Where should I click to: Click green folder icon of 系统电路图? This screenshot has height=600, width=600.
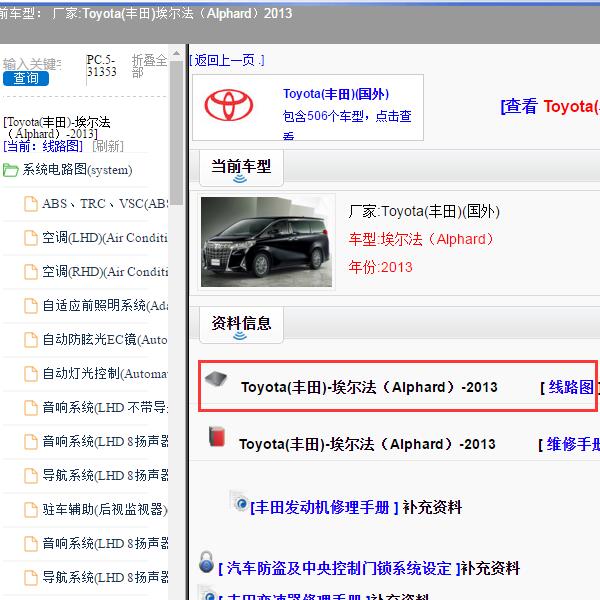coord(10,170)
